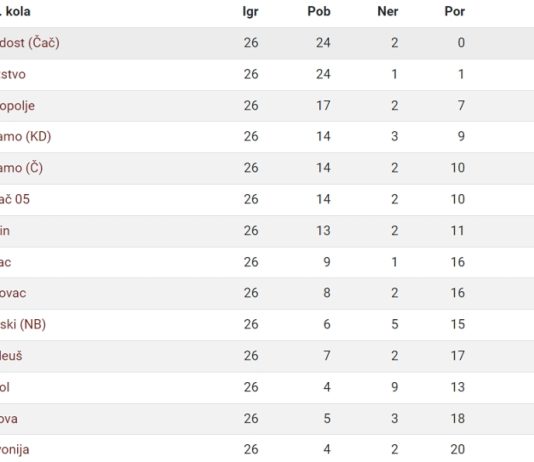Click the "Ner" column header
Viewport: 534px width, 462px height.
(x=388, y=12)
